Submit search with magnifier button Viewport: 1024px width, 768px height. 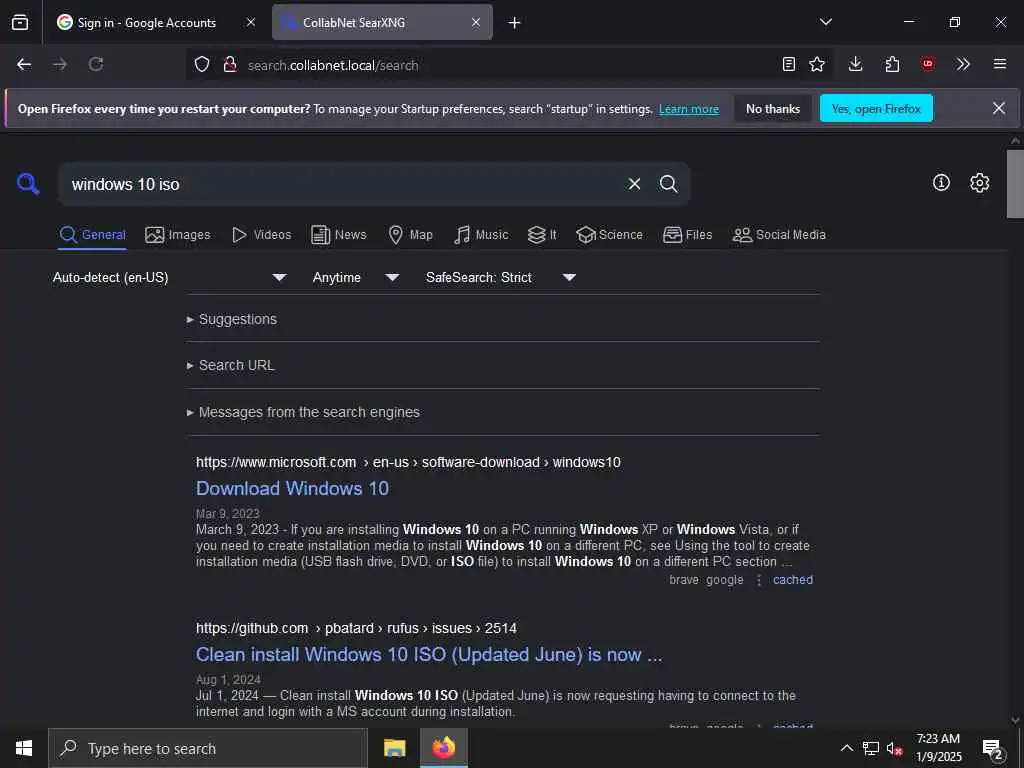click(x=668, y=184)
